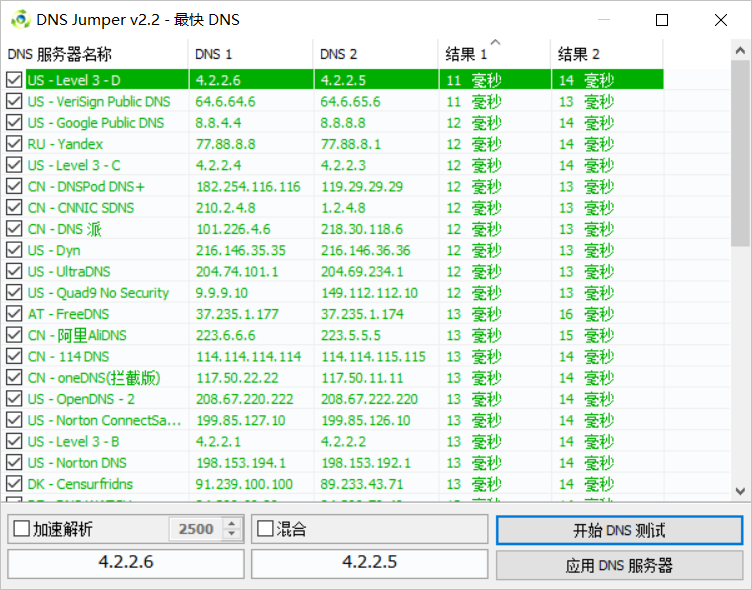The height and width of the screenshot is (590, 752).
Task: Sort by 结果 2 column header
Action: click(607, 54)
